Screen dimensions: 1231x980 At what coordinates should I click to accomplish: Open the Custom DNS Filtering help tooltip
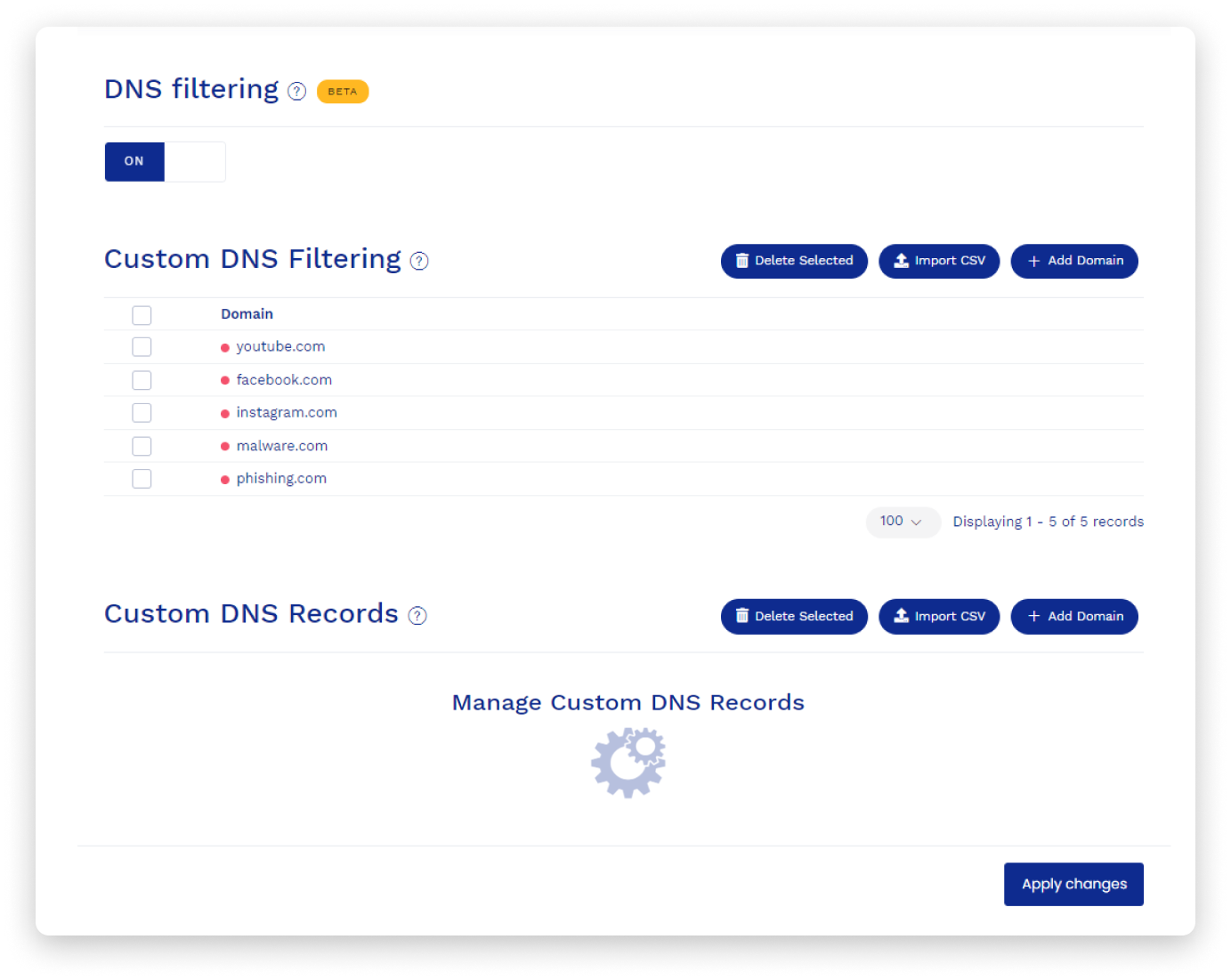pyautogui.click(x=418, y=261)
